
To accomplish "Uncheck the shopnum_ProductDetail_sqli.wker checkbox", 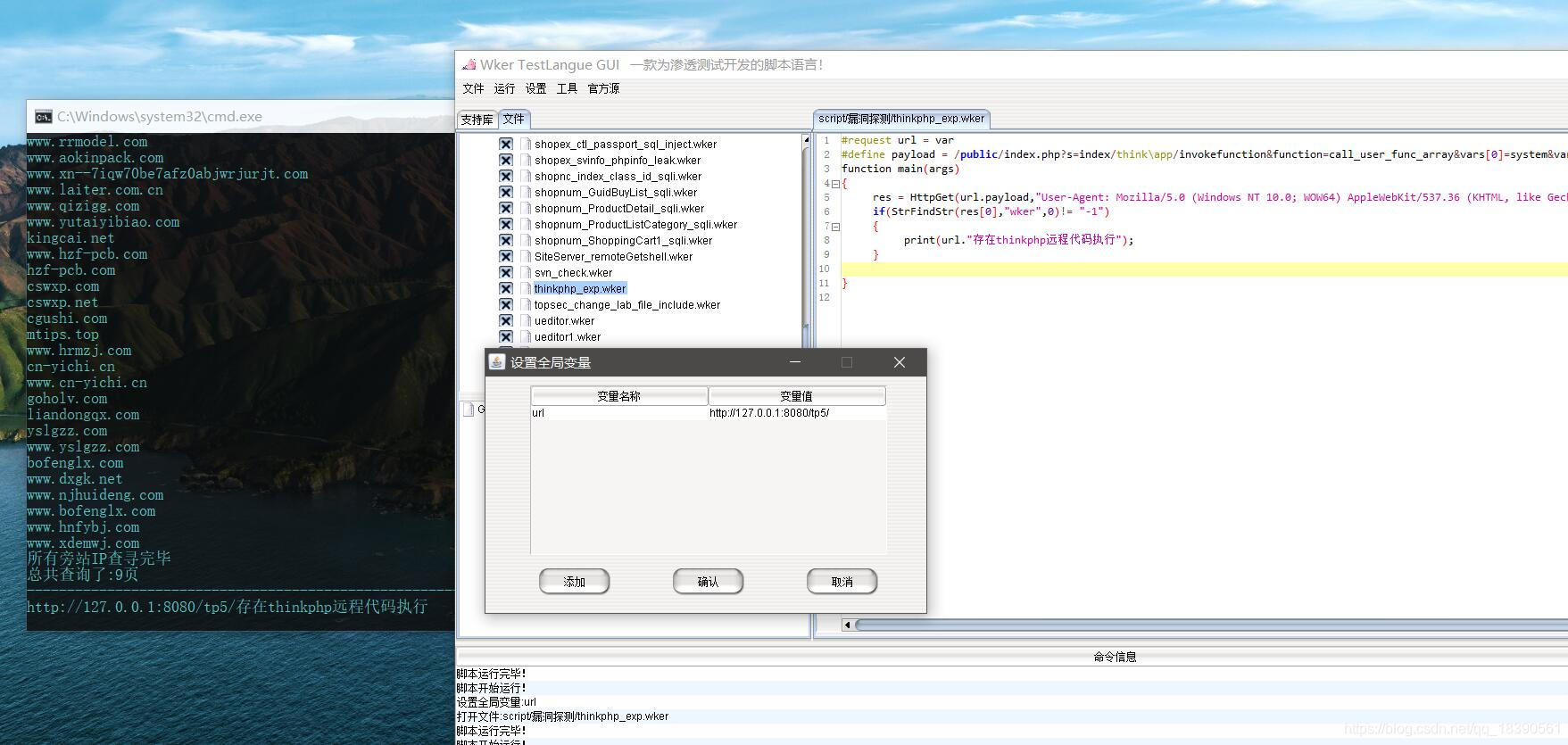I will pos(506,208).
